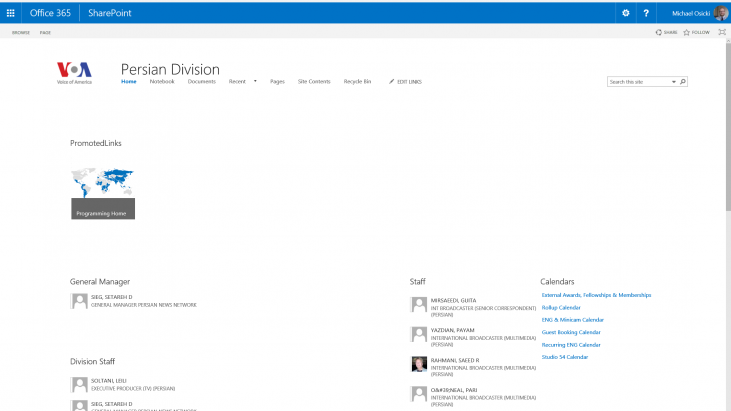Click the name MIRSAEEDI, GUITA

(x=453, y=301)
